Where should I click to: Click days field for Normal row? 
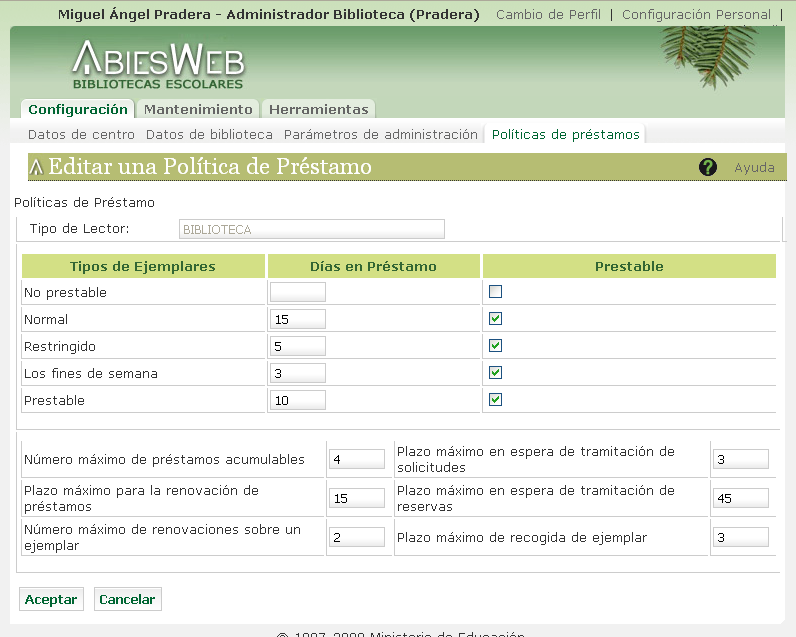pos(297,319)
